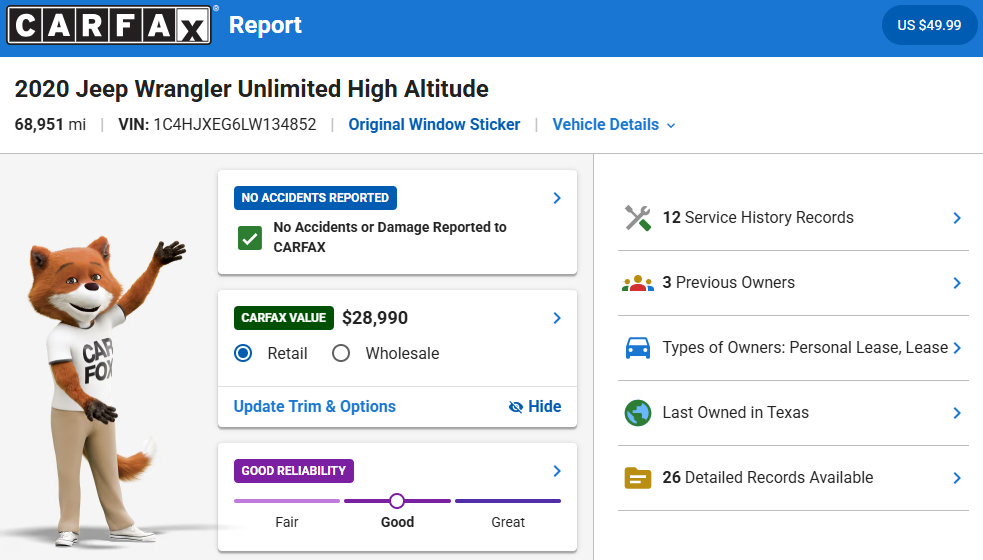Click the CARFAX VALUE badge
The width and height of the screenshot is (983, 560).
pos(283,318)
